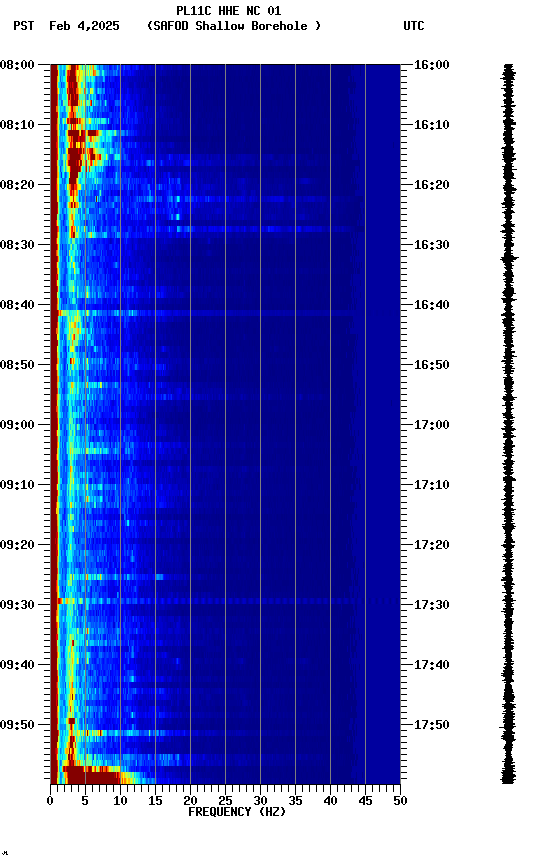Click the 20 Hz frequency axis label
This screenshot has width=552, height=864.
tap(190, 801)
